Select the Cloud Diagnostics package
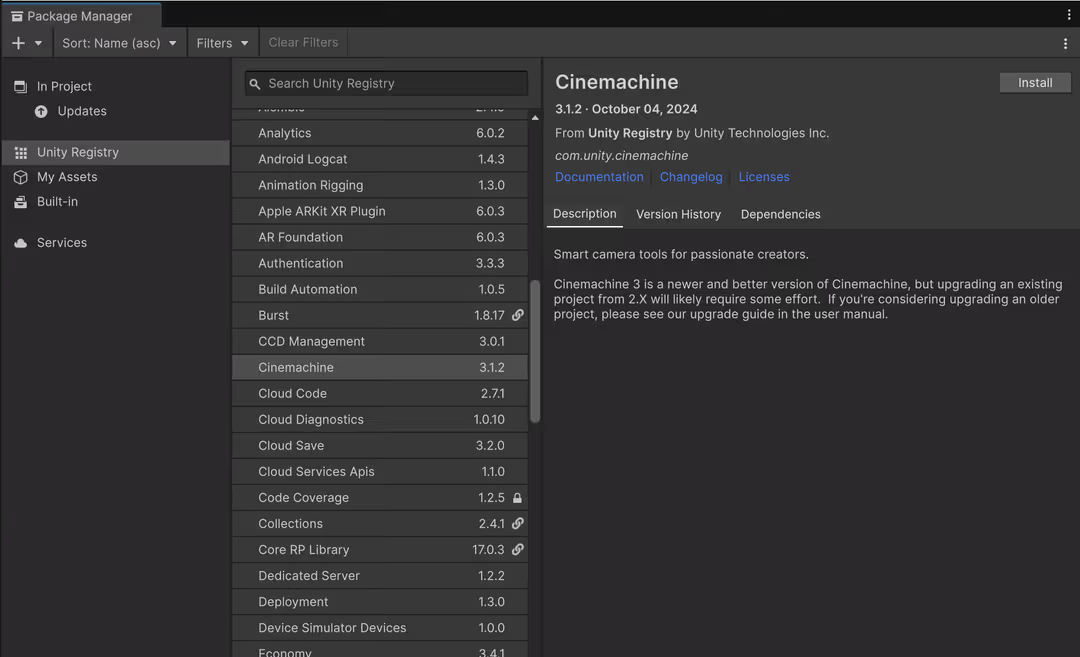 tap(380, 419)
